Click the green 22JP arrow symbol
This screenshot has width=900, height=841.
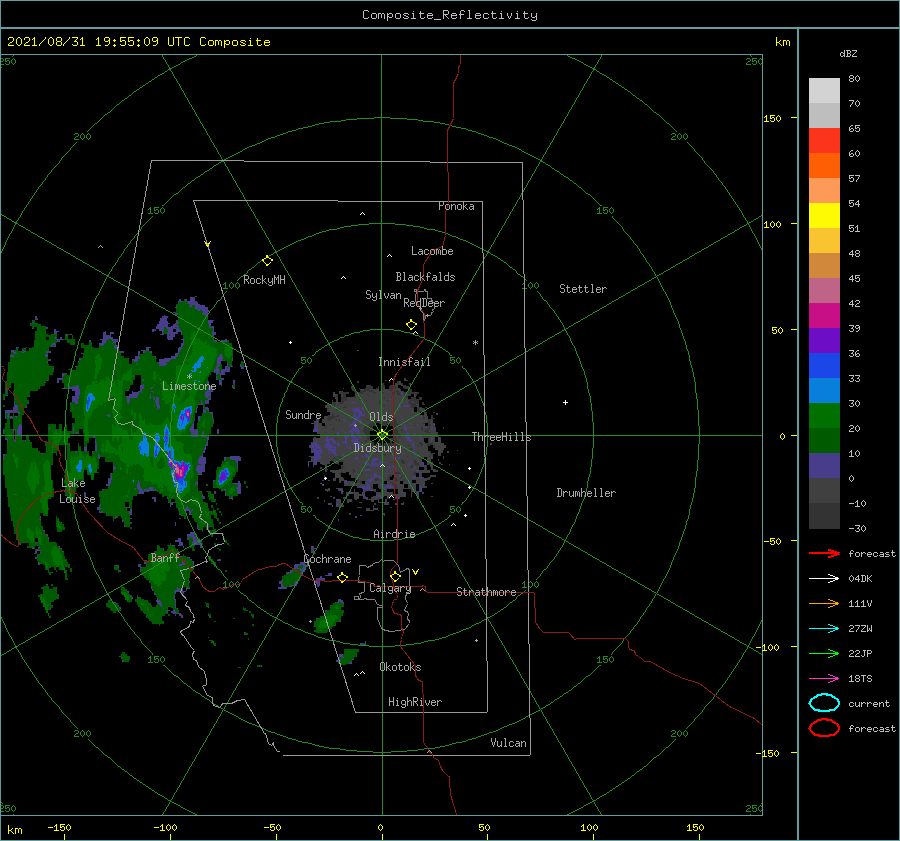tap(824, 653)
